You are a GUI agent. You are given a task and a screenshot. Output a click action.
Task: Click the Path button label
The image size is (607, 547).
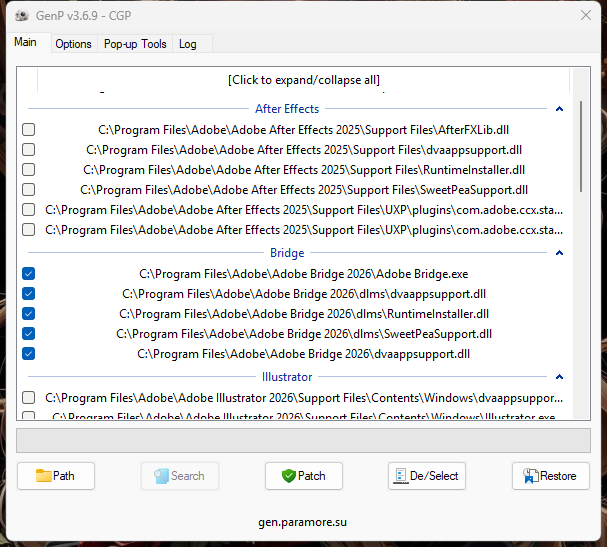[x=63, y=475]
